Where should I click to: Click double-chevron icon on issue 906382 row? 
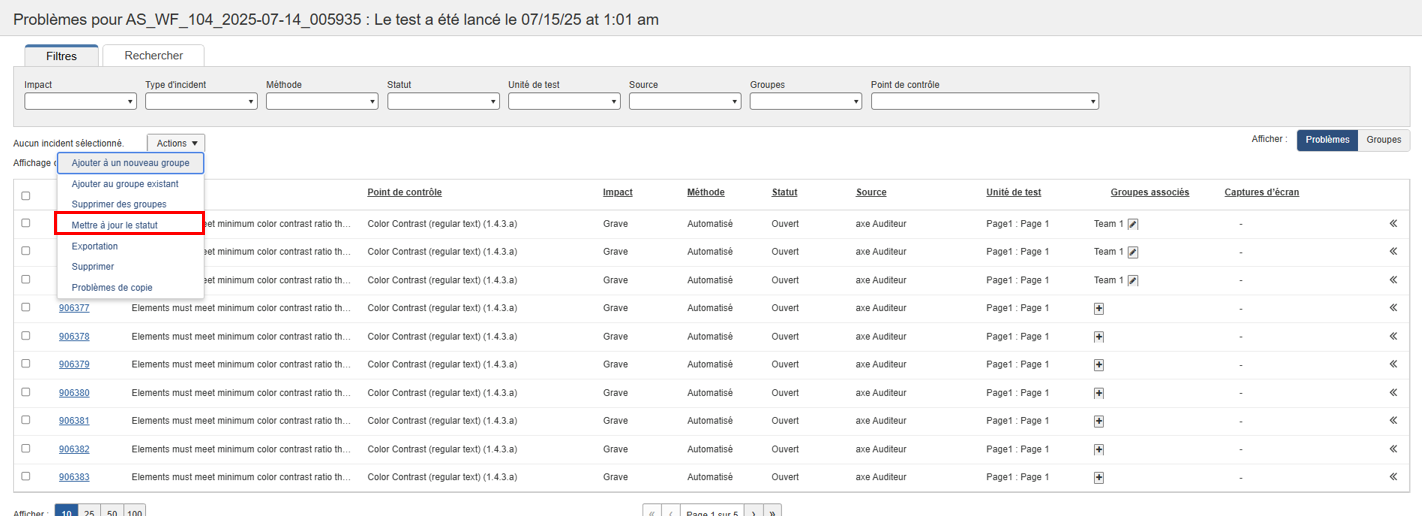(x=1393, y=448)
